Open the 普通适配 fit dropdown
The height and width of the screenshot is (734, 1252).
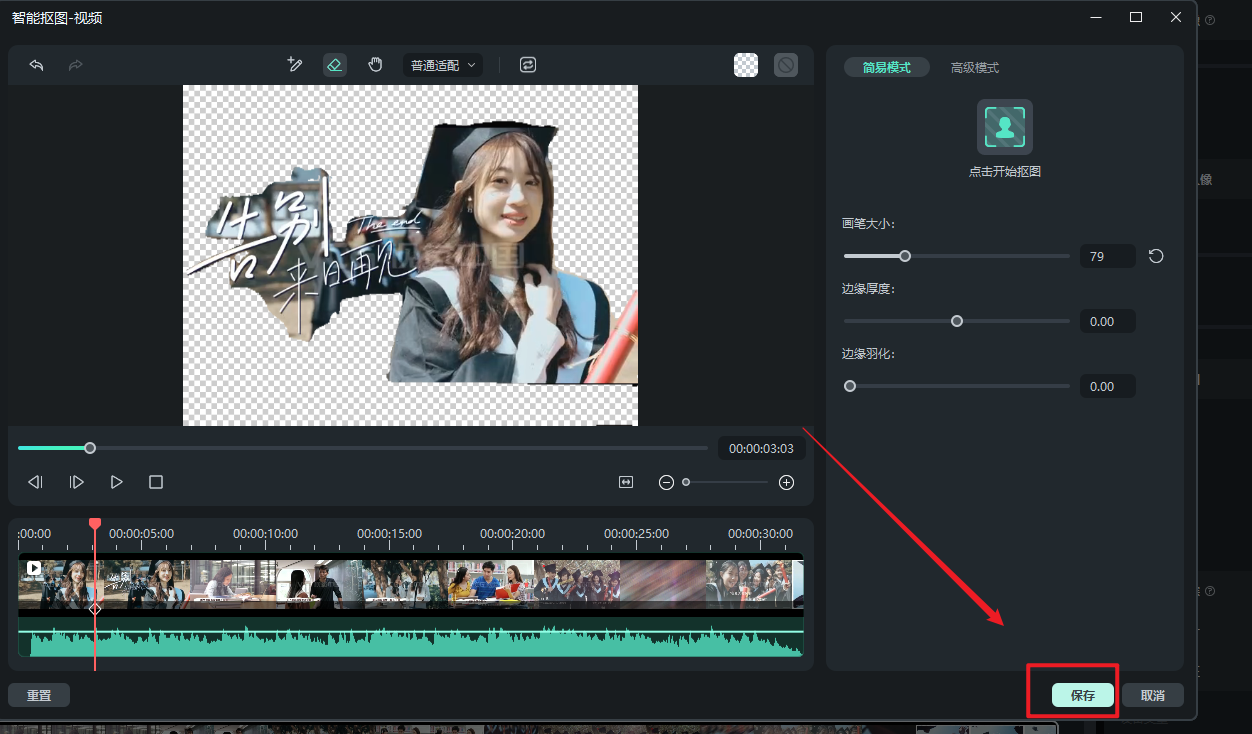click(x=443, y=65)
